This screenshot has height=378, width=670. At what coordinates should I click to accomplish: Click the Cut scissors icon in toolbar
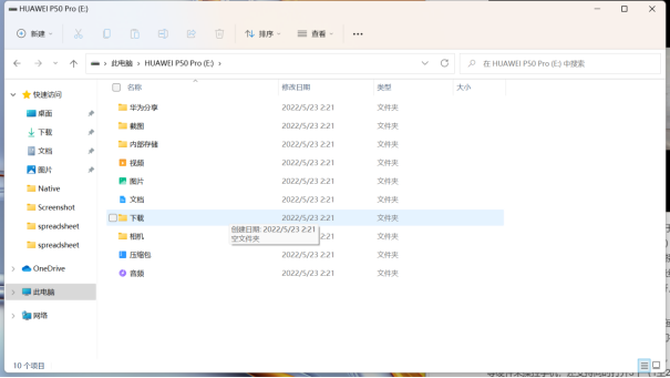[x=78, y=34]
